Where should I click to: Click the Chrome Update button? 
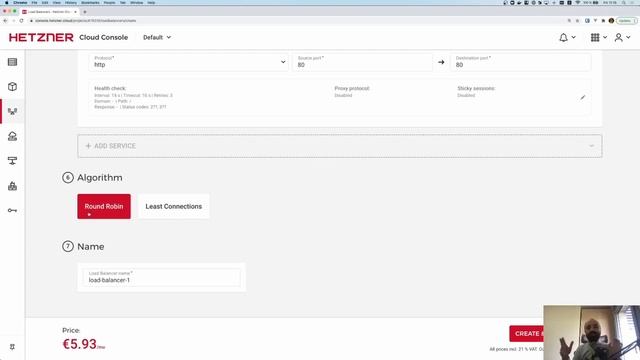point(626,20)
